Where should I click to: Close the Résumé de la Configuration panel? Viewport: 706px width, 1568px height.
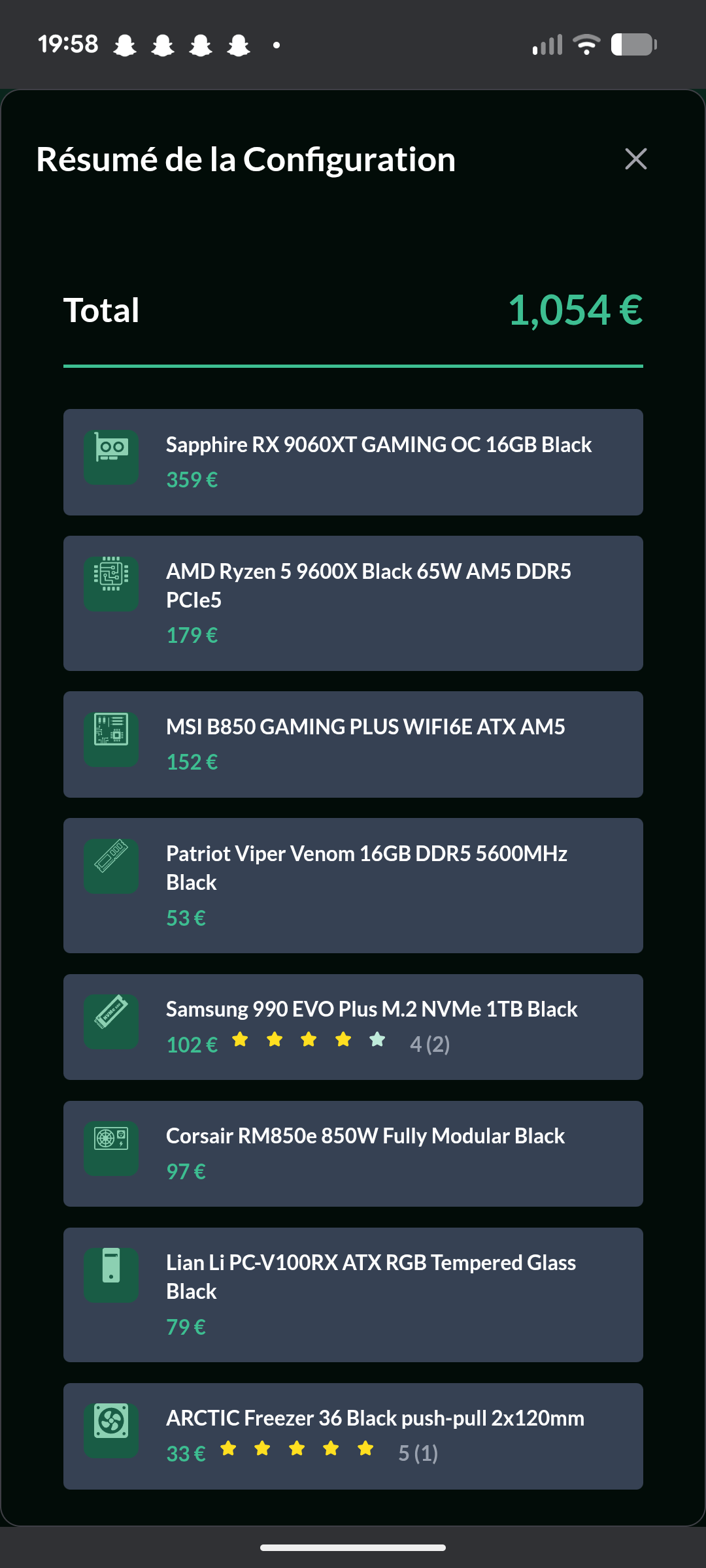click(x=635, y=159)
